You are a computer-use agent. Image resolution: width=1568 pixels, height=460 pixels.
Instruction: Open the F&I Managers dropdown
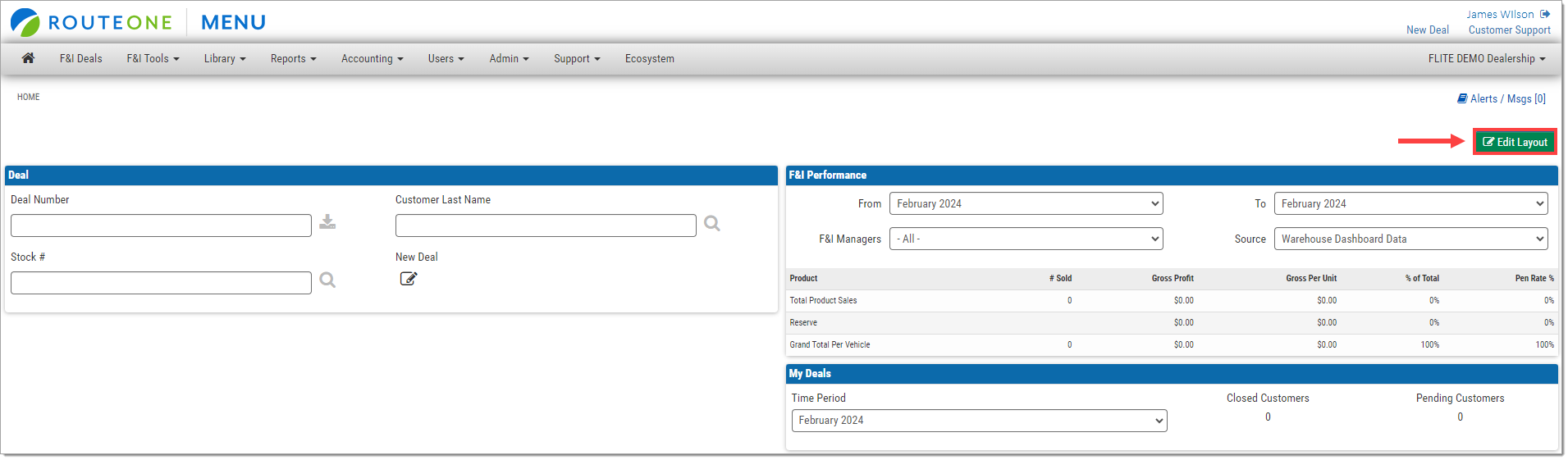pos(1026,239)
